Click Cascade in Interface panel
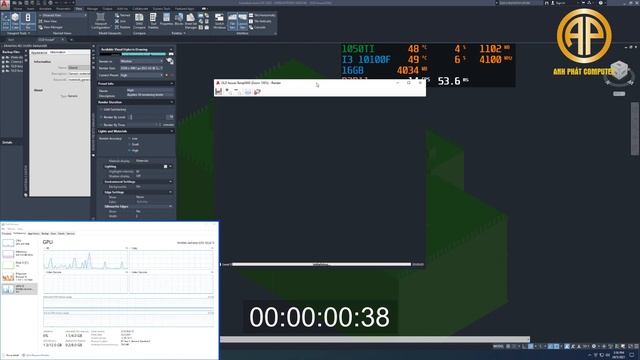The image size is (640, 360). coord(258,27)
